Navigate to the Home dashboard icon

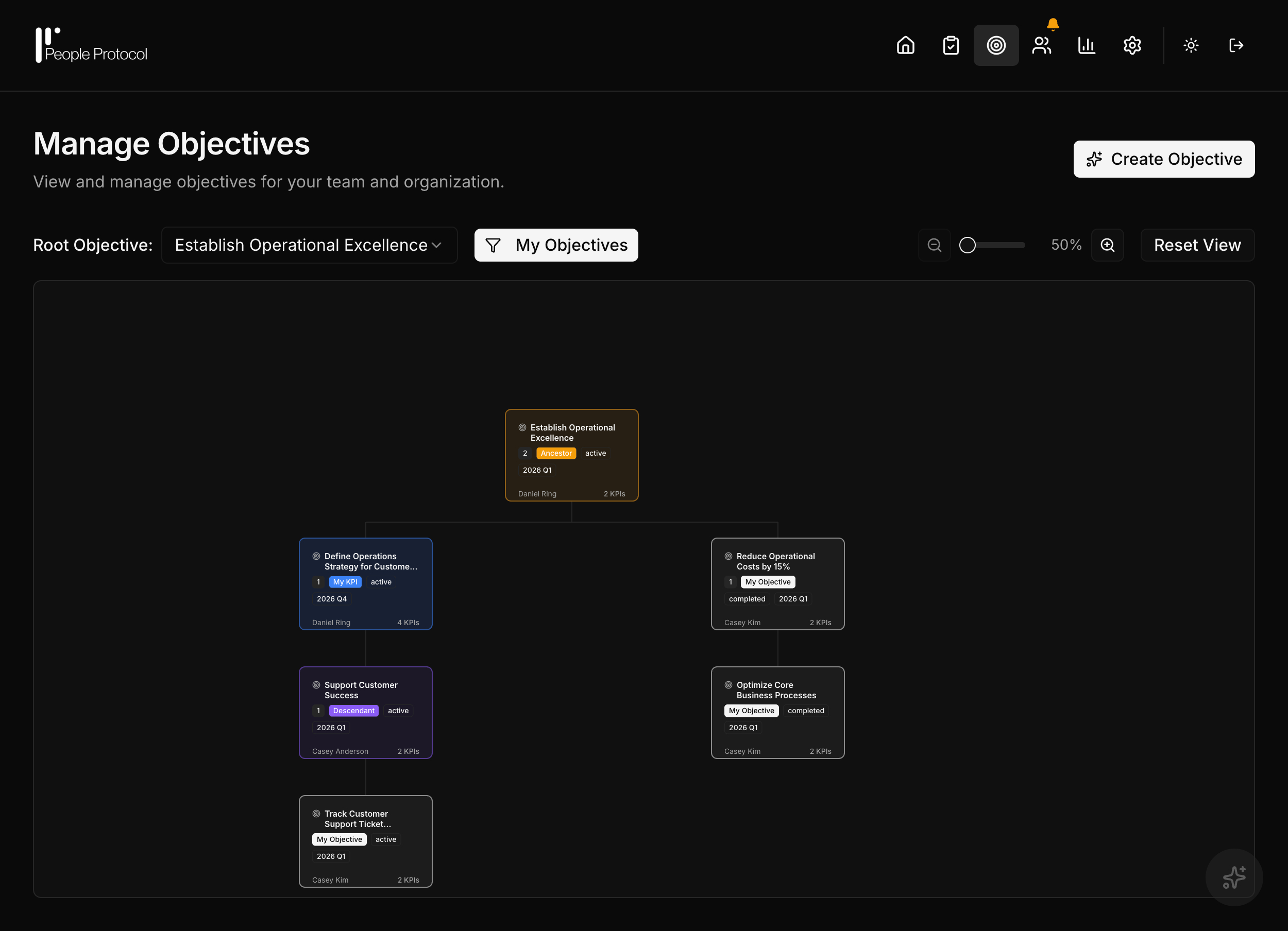pos(906,45)
